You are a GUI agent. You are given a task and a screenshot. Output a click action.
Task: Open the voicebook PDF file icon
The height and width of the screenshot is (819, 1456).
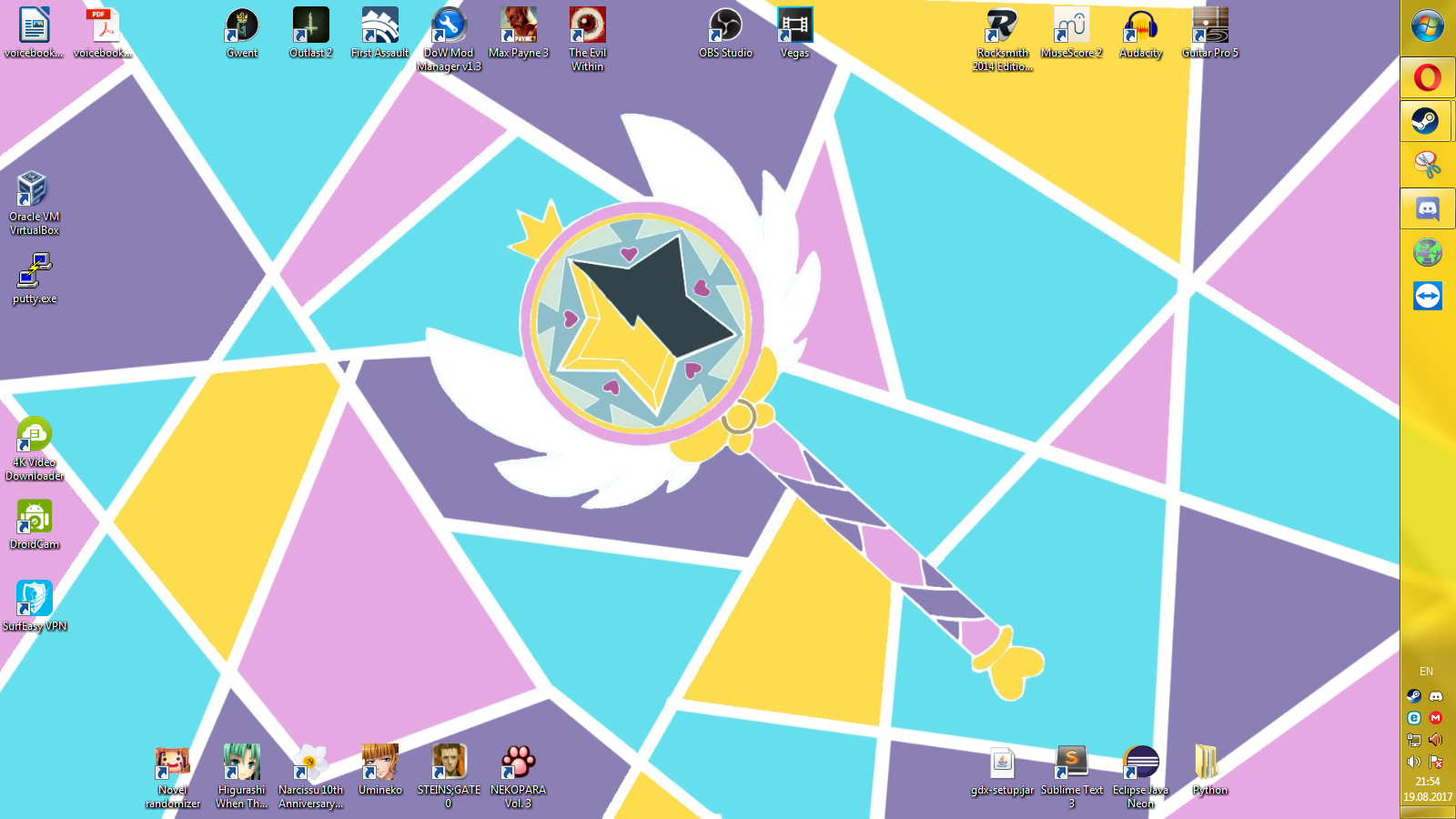[104, 33]
